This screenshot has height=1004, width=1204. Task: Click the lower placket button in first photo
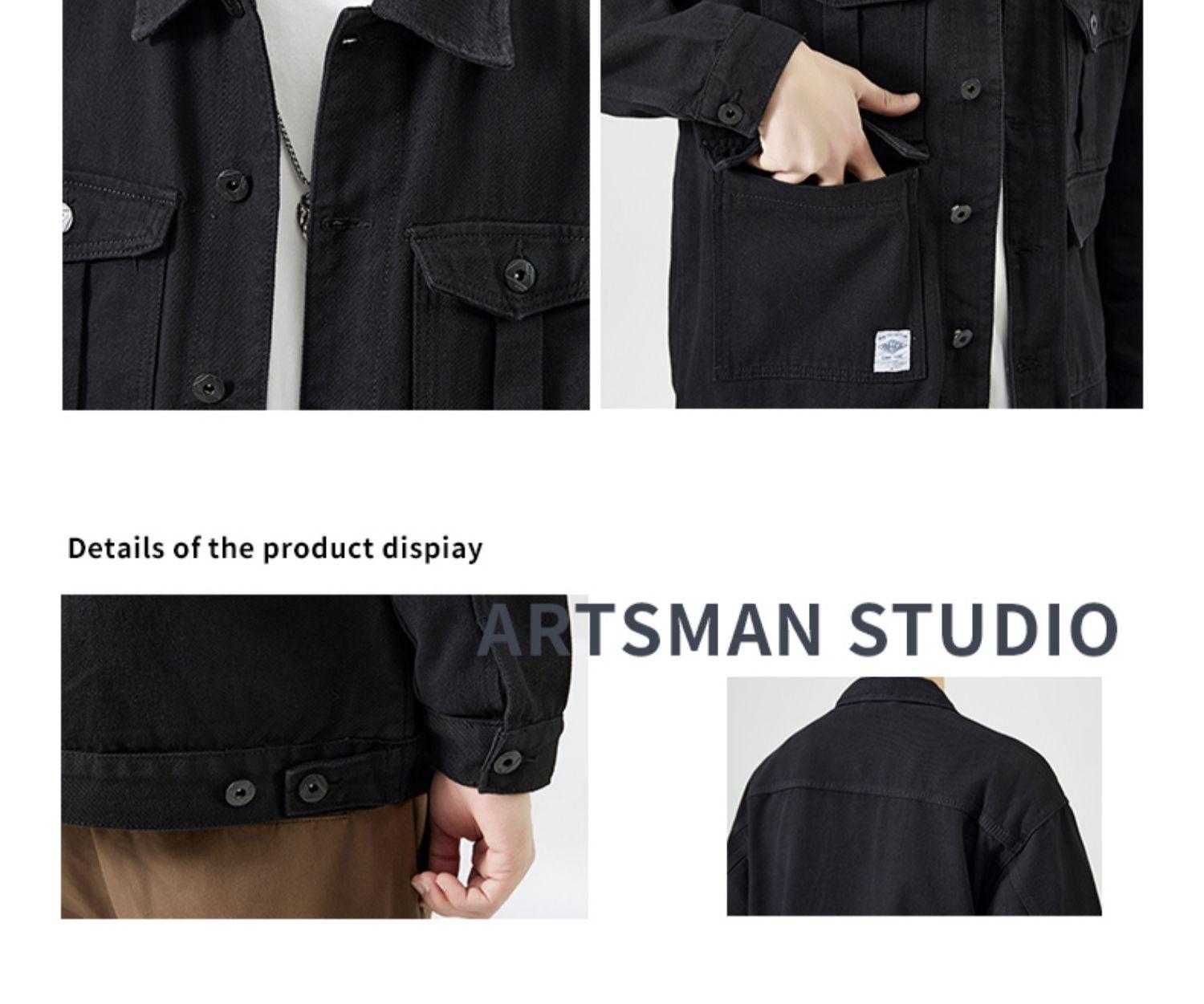coord(209,388)
